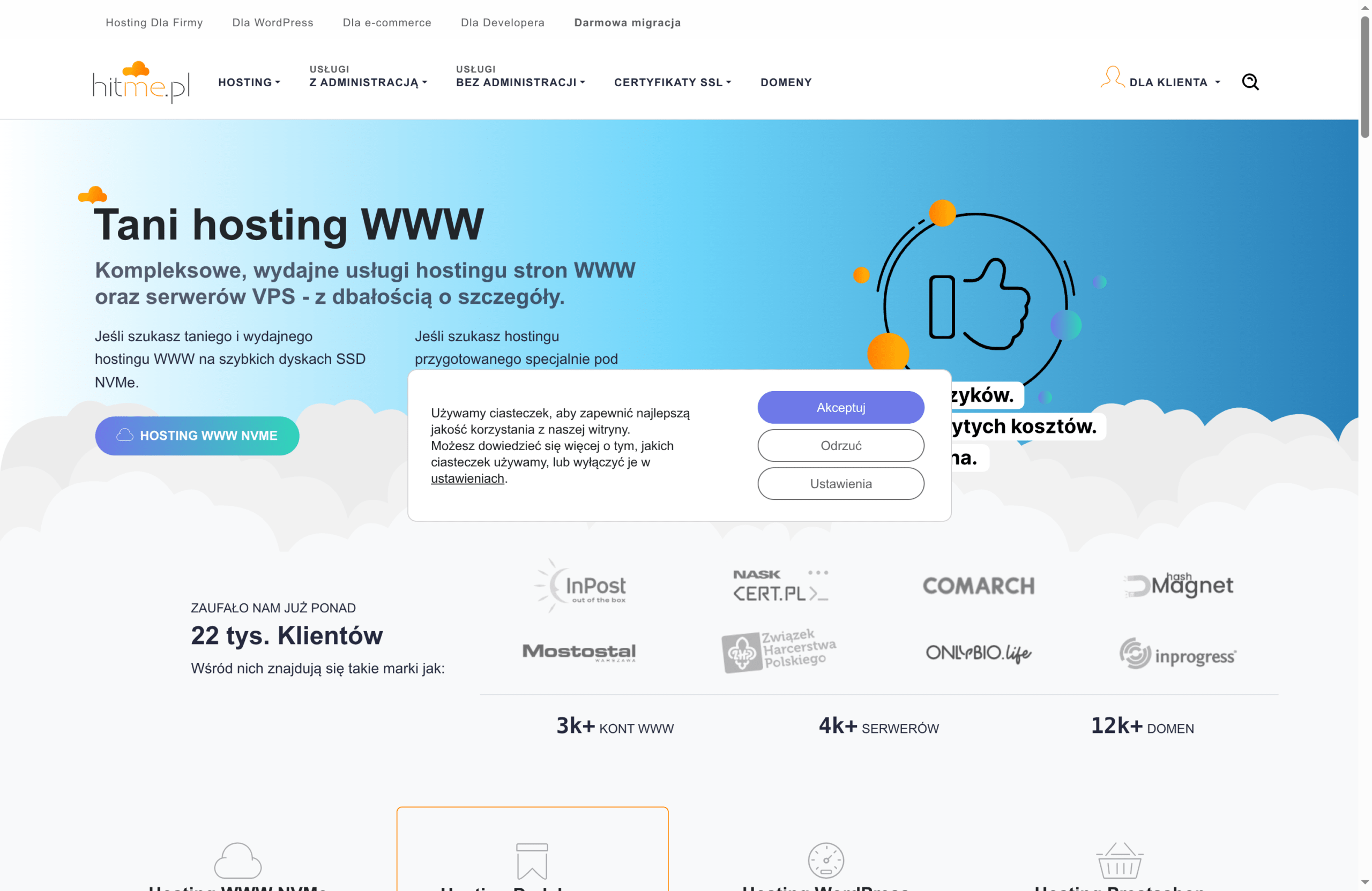This screenshot has height=891, width=1372.
Task: Open the search magnifier icon
Action: point(1250,82)
